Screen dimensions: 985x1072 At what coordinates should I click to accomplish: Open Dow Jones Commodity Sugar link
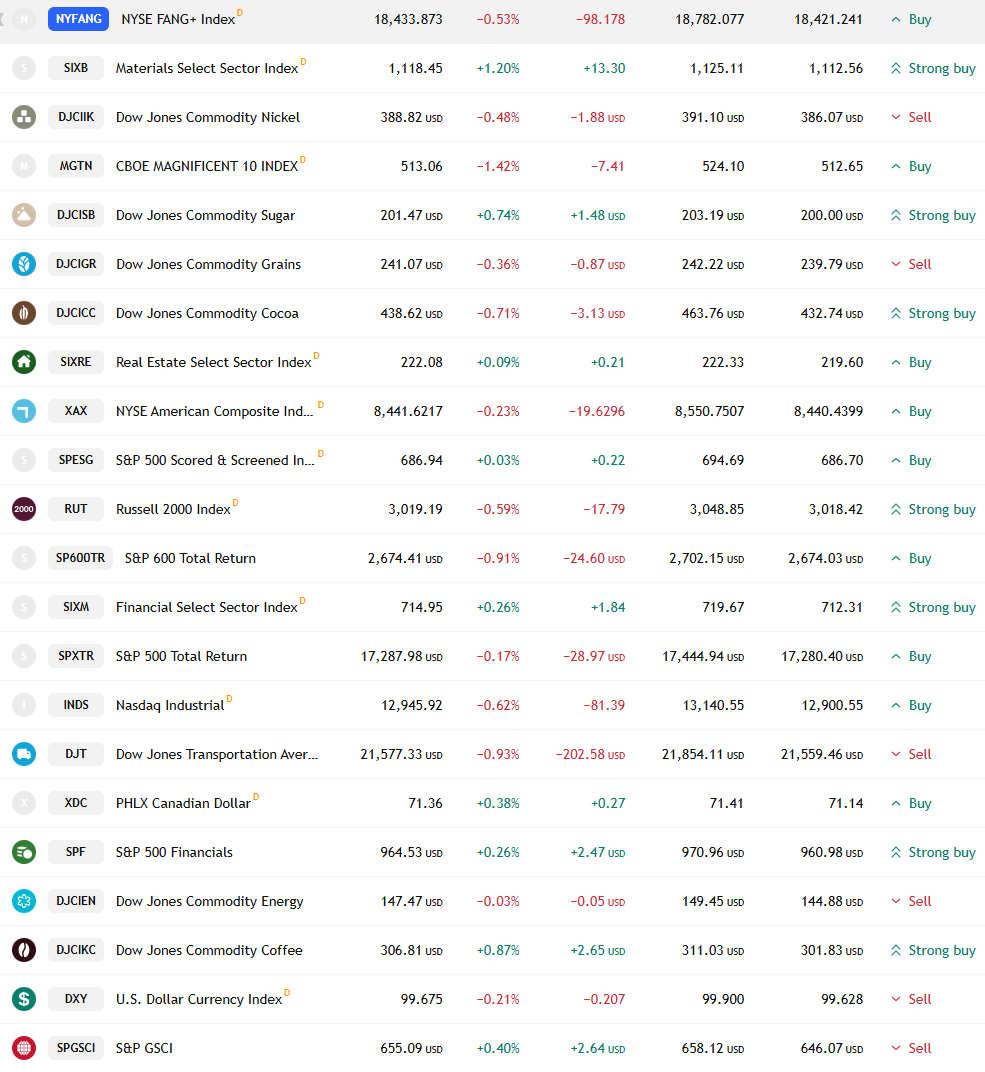[206, 215]
